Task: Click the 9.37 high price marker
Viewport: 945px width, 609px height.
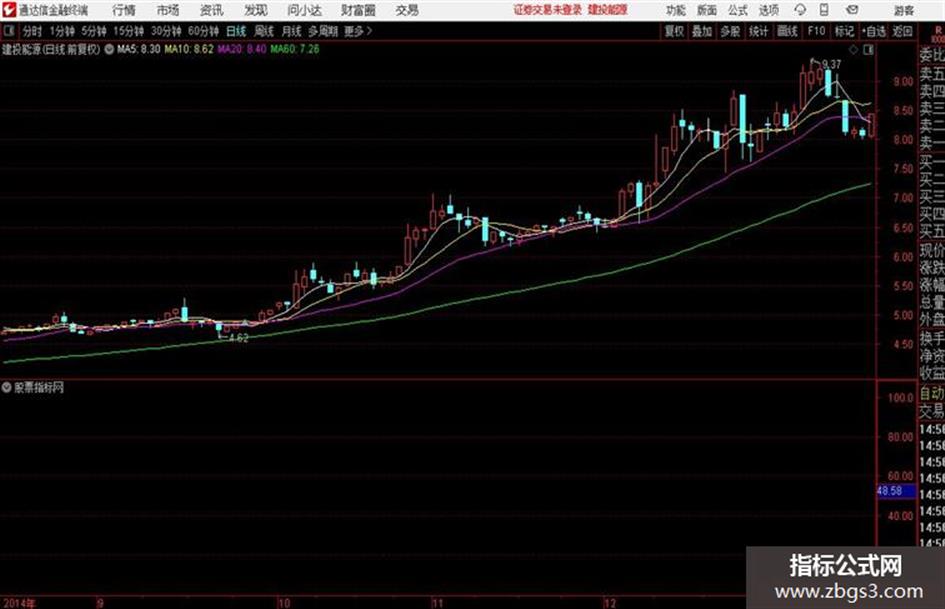Action: [831, 64]
